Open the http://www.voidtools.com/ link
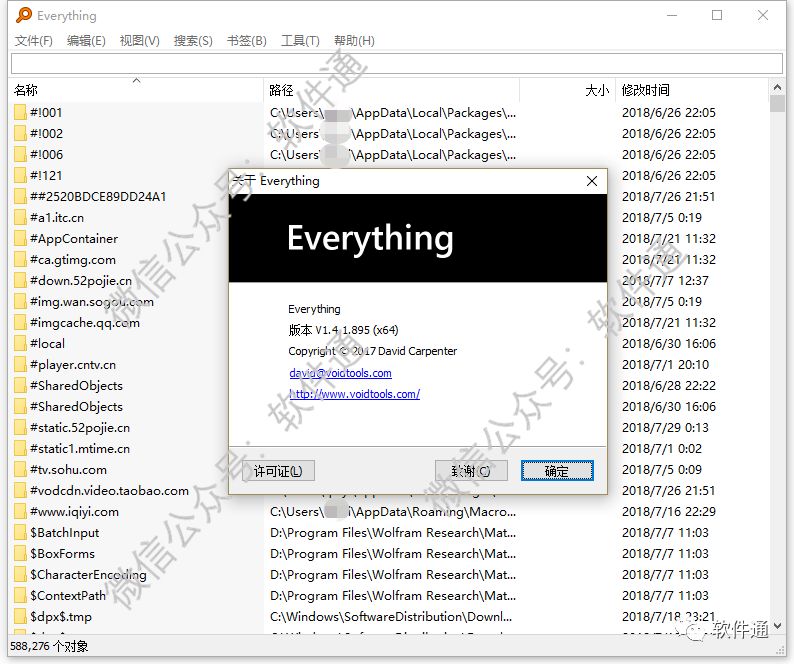Viewport: 794px width, 664px height. point(354,394)
